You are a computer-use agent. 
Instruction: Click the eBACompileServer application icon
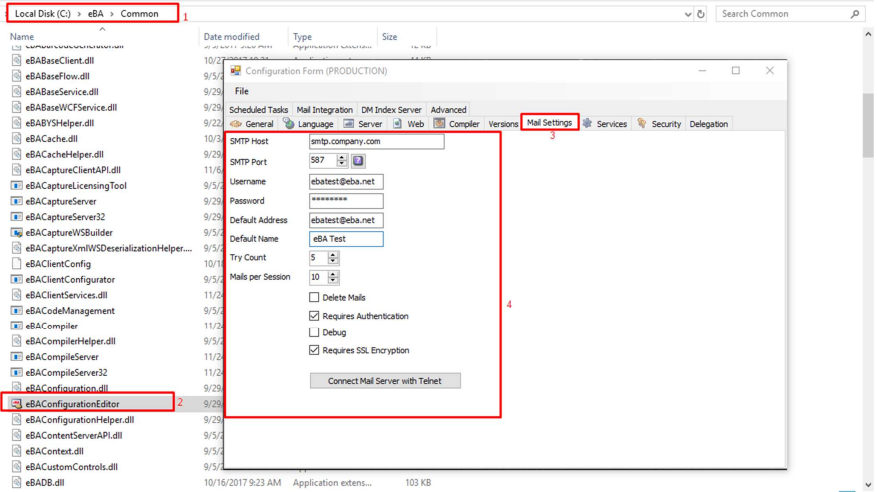[x=16, y=357]
